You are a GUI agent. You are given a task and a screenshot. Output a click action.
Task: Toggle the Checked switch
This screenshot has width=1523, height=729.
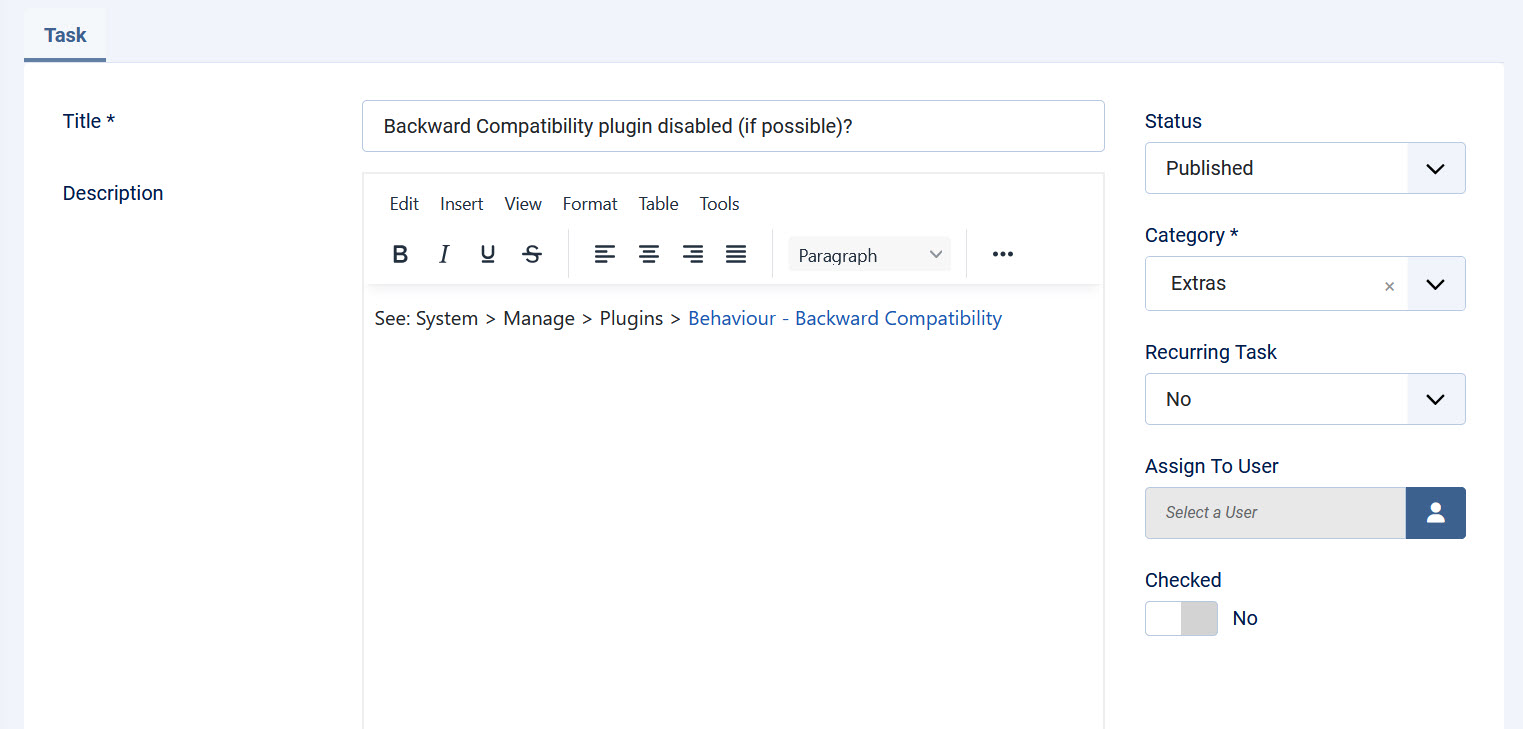click(1181, 619)
